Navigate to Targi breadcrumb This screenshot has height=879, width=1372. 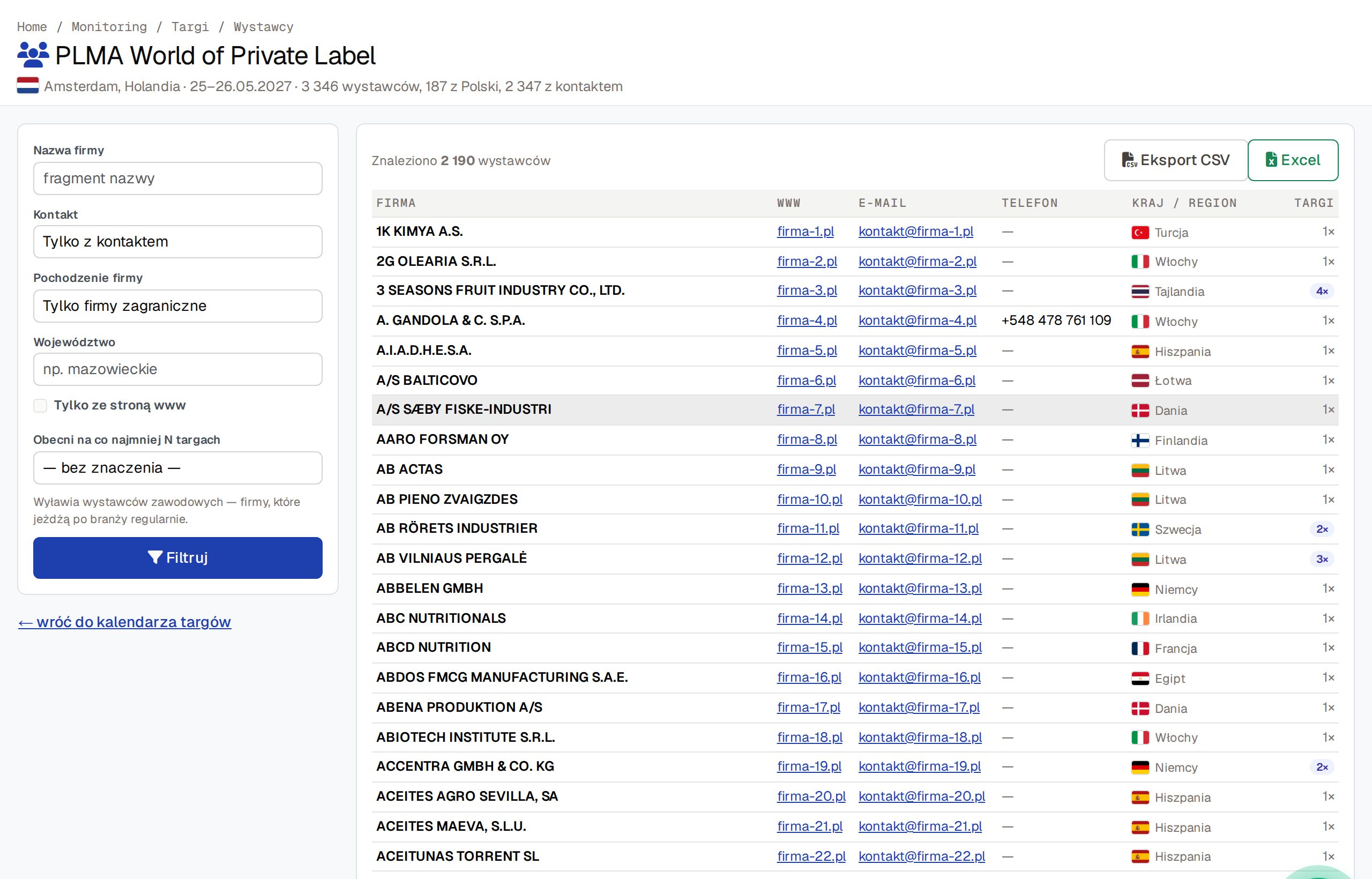[x=190, y=27]
